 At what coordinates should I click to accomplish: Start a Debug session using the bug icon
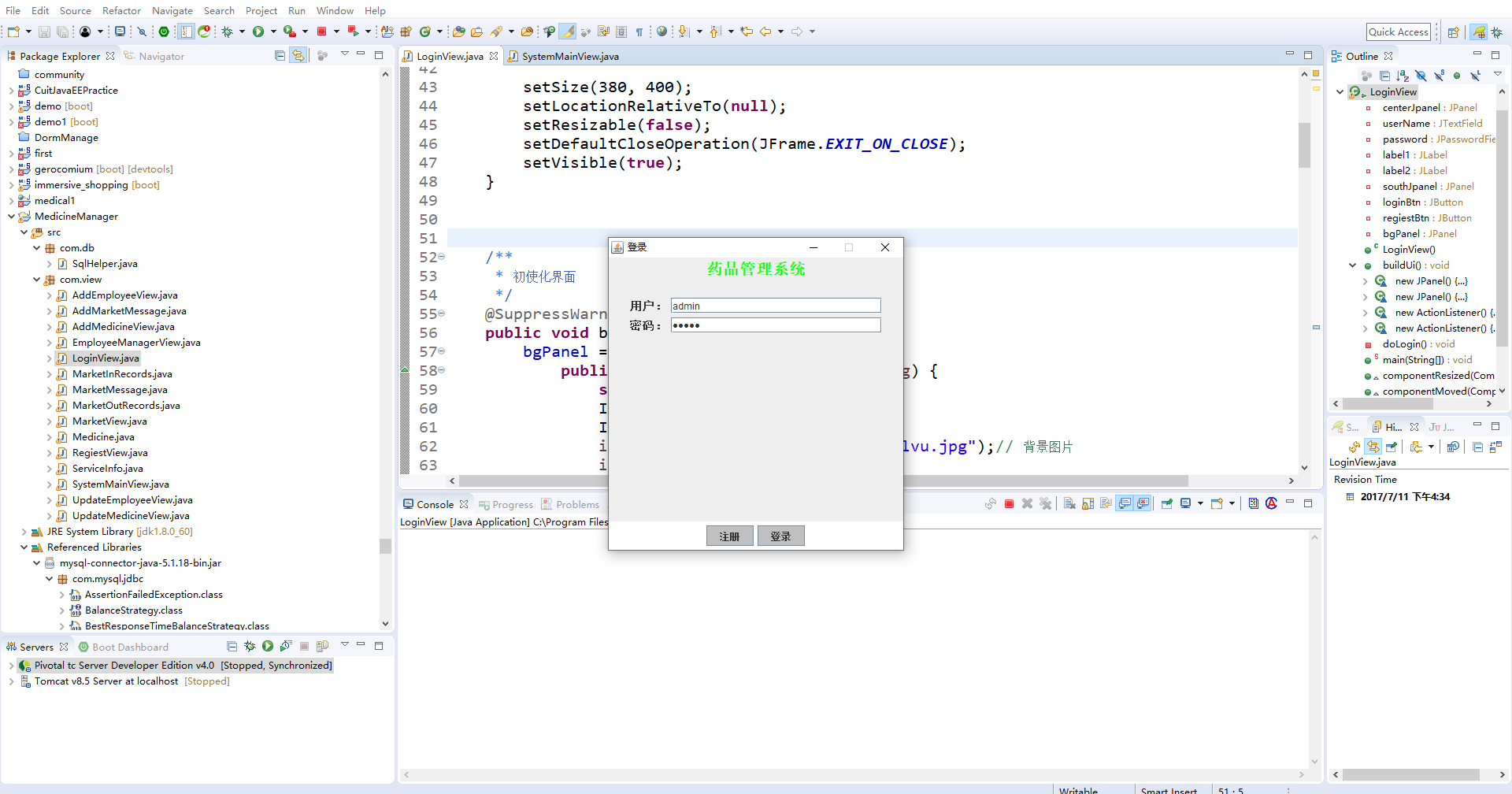(x=227, y=32)
